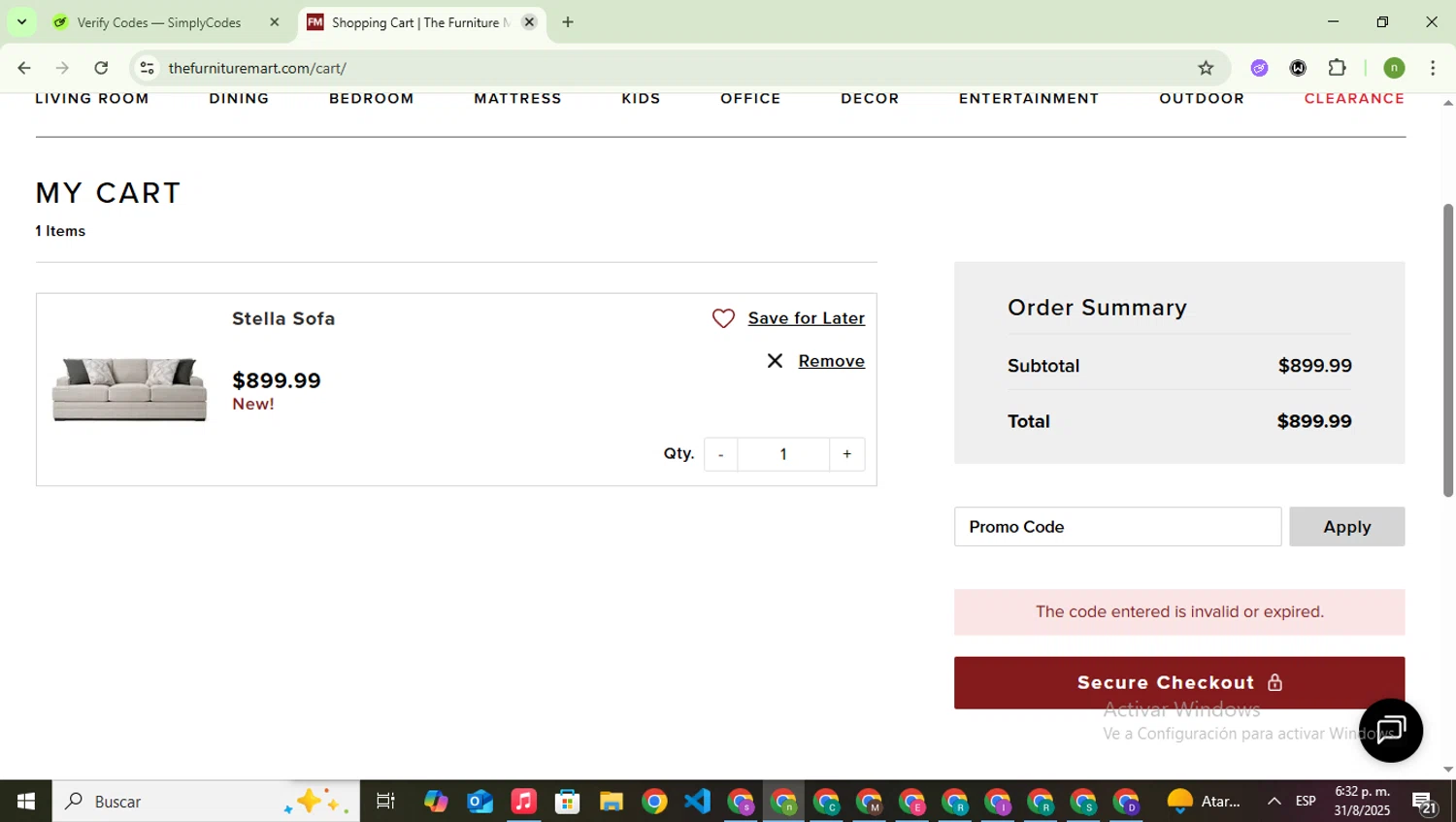Click the Secure Checkout button
The image size is (1456, 822).
pos(1179,683)
